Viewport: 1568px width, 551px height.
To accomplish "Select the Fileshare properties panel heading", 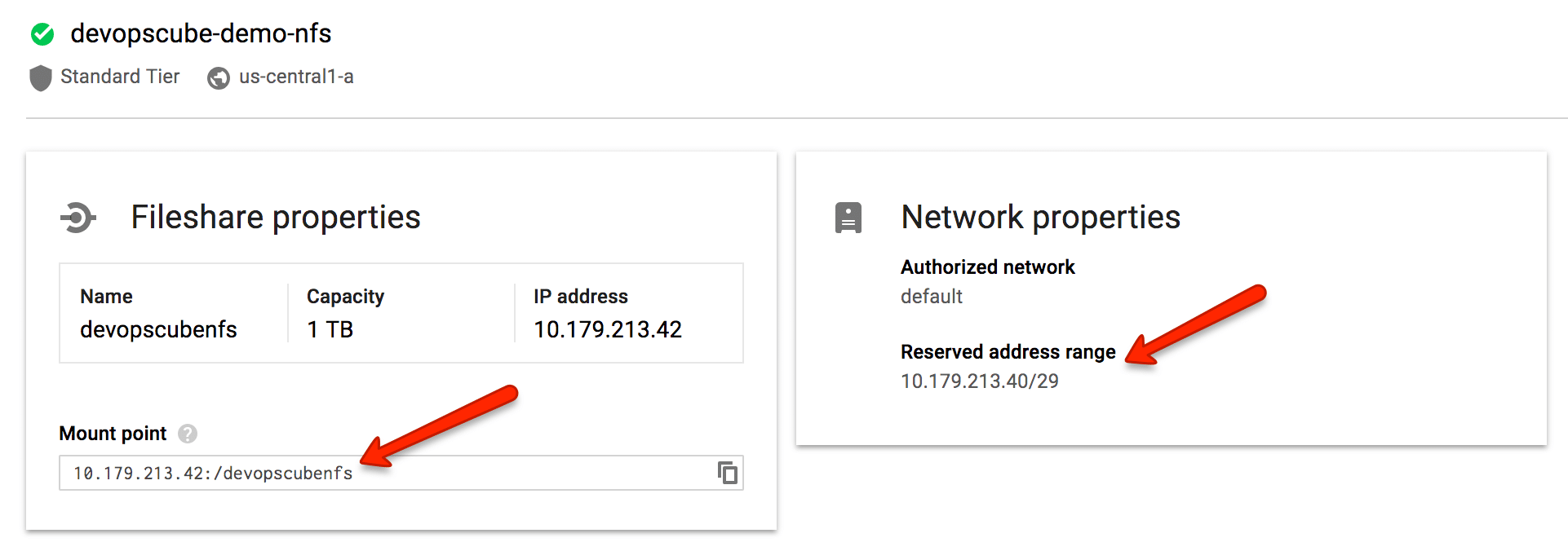I will tap(275, 216).
